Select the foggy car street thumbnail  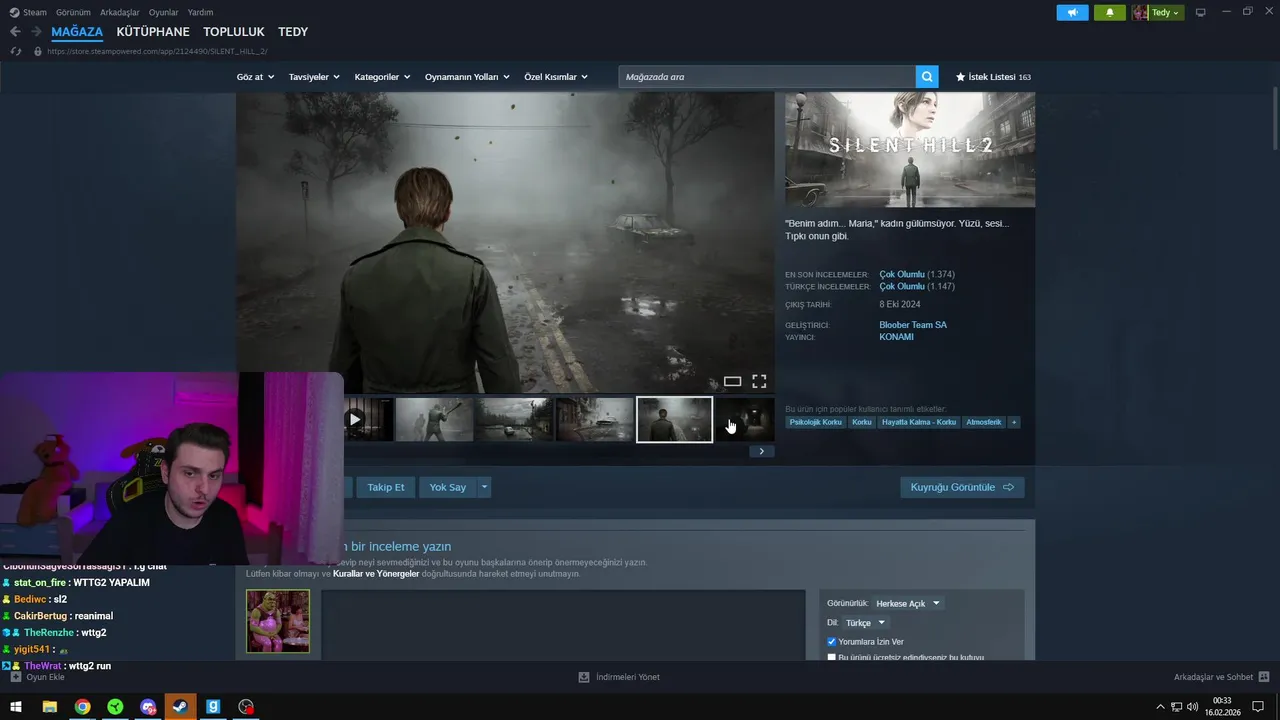594,420
